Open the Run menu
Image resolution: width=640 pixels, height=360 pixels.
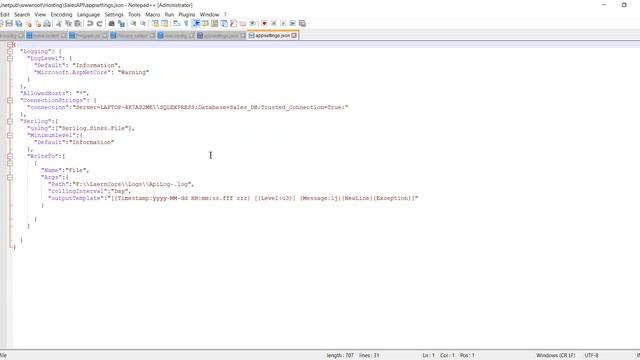click(169, 14)
